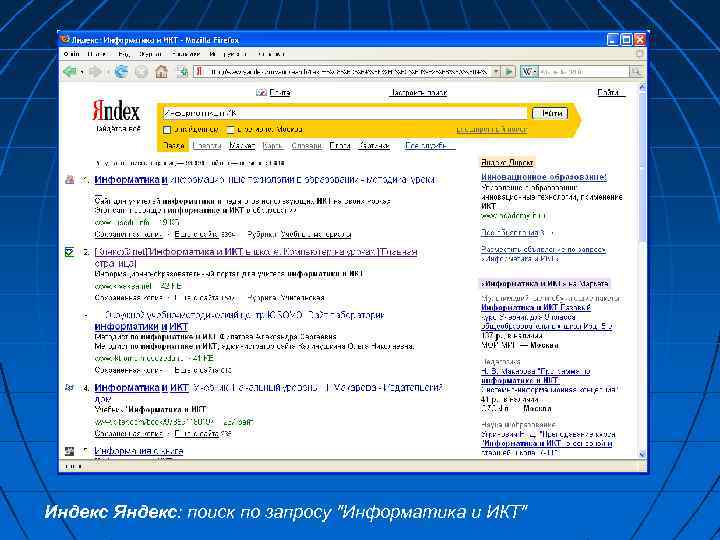Screen dimensions: 720x540
Task: Click the checkmark icon of result 2
Action: 69,252
